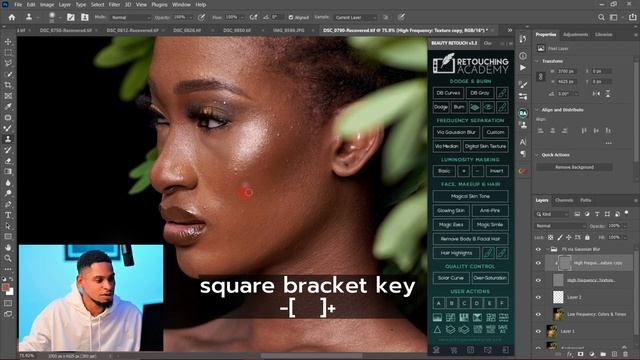
Task: Click the search magnifier icon top right
Action: (x=601, y=17)
